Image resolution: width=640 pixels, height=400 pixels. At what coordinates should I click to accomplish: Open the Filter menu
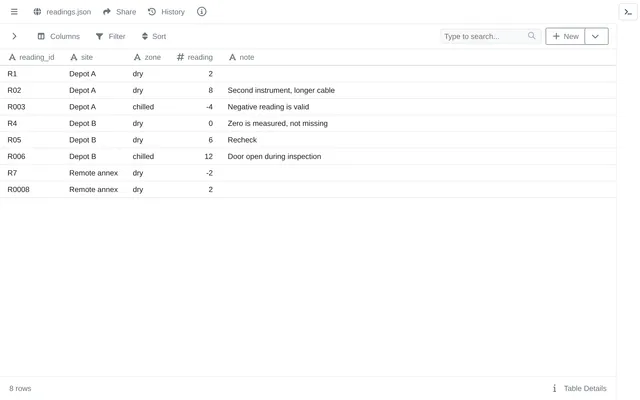[111, 36]
